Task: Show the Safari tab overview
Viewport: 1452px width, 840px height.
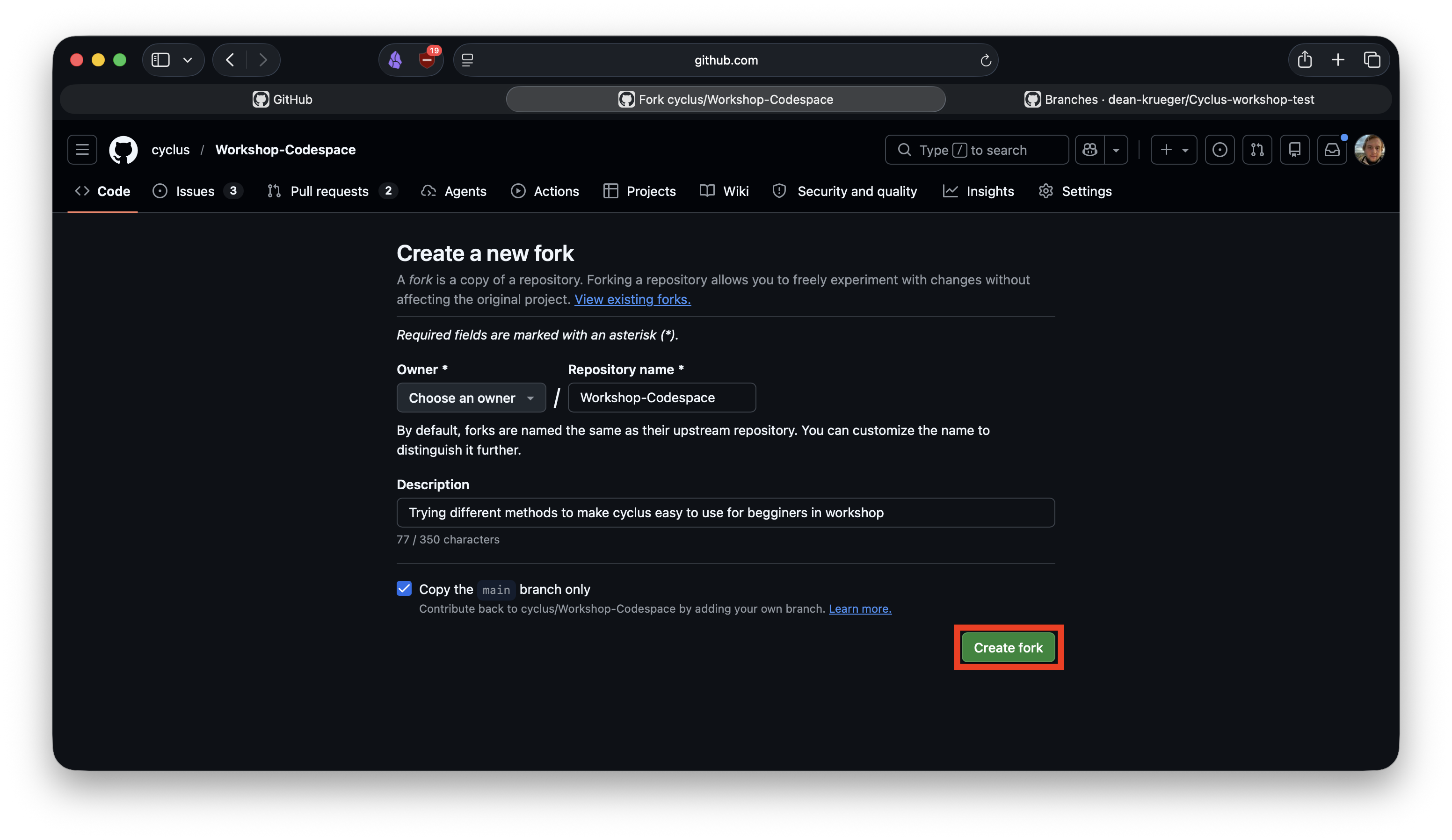Action: click(1372, 60)
